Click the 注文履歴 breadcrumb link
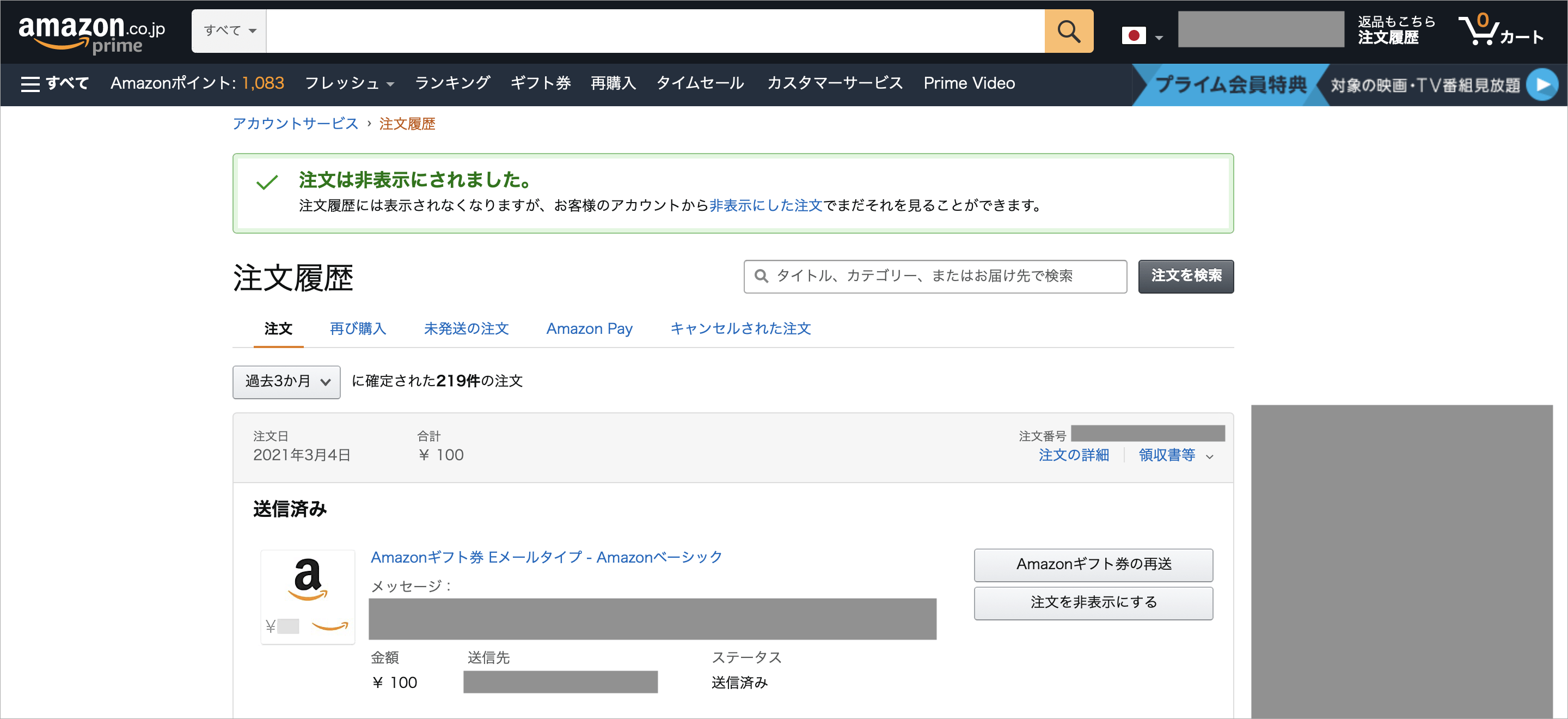The image size is (1568, 719). coord(407,124)
